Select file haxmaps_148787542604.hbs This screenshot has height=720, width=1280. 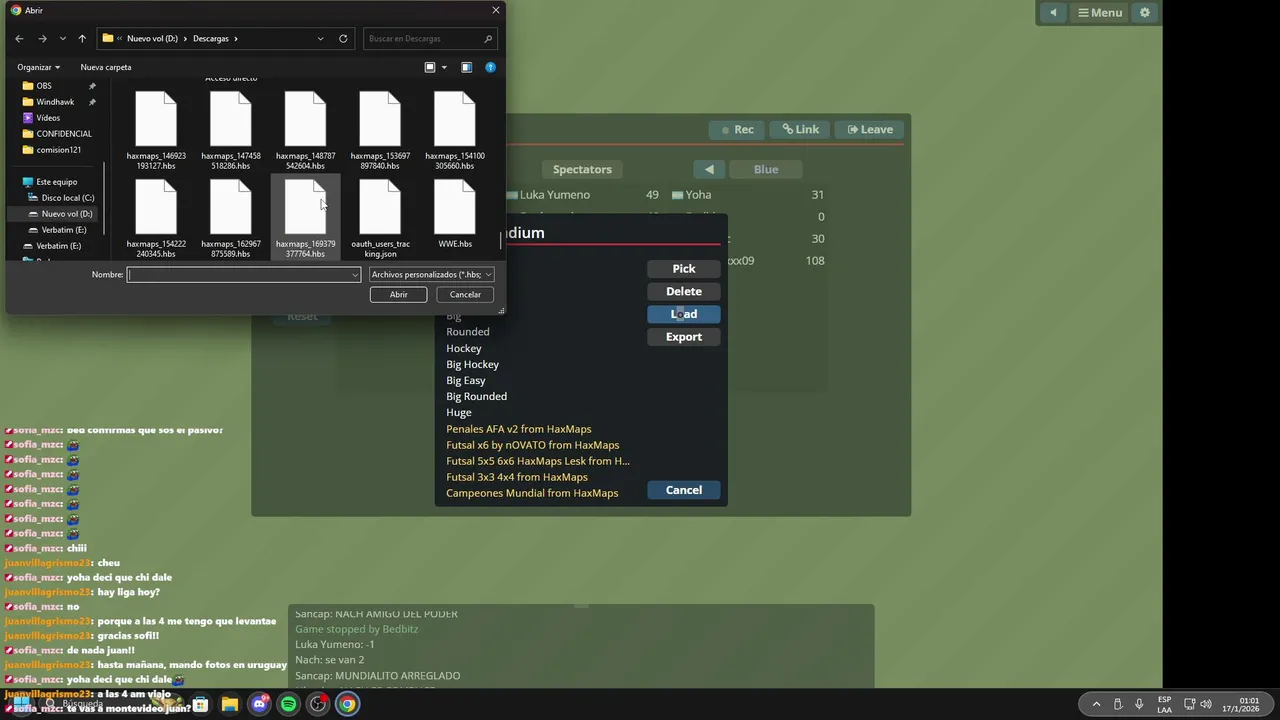[305, 128]
